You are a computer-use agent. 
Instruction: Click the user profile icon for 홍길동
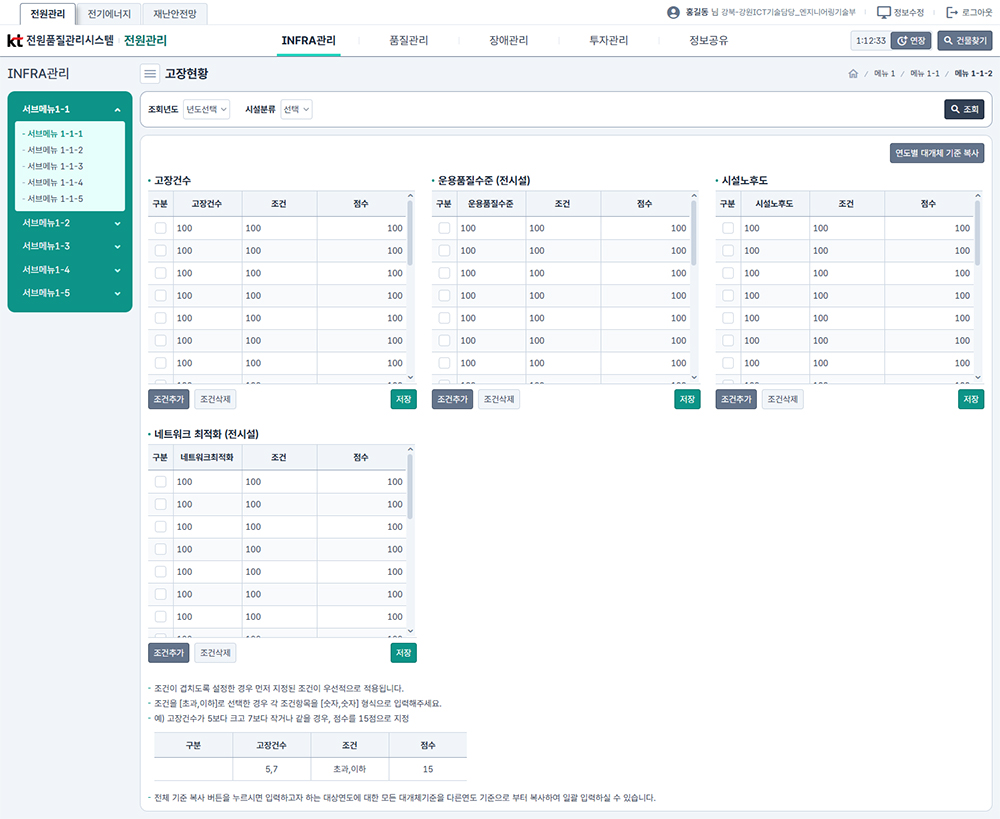pos(673,12)
